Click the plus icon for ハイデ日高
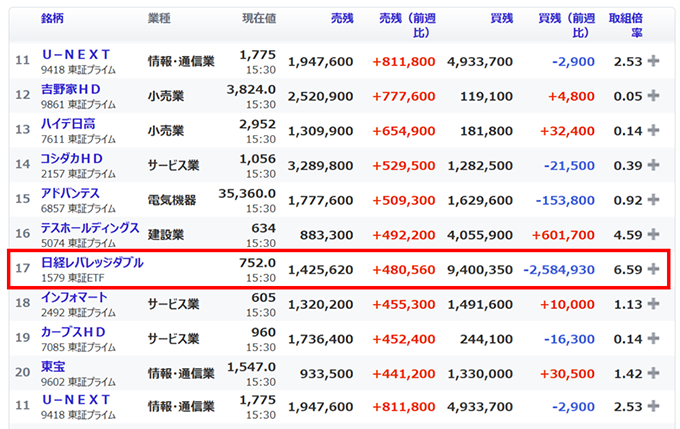 (x=653, y=131)
